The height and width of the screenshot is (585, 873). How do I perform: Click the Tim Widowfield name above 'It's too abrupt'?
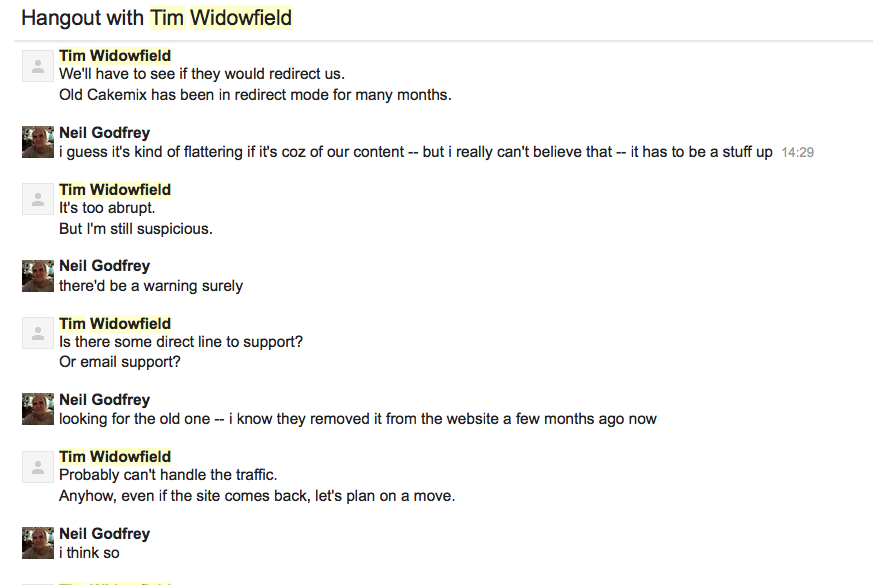115,189
